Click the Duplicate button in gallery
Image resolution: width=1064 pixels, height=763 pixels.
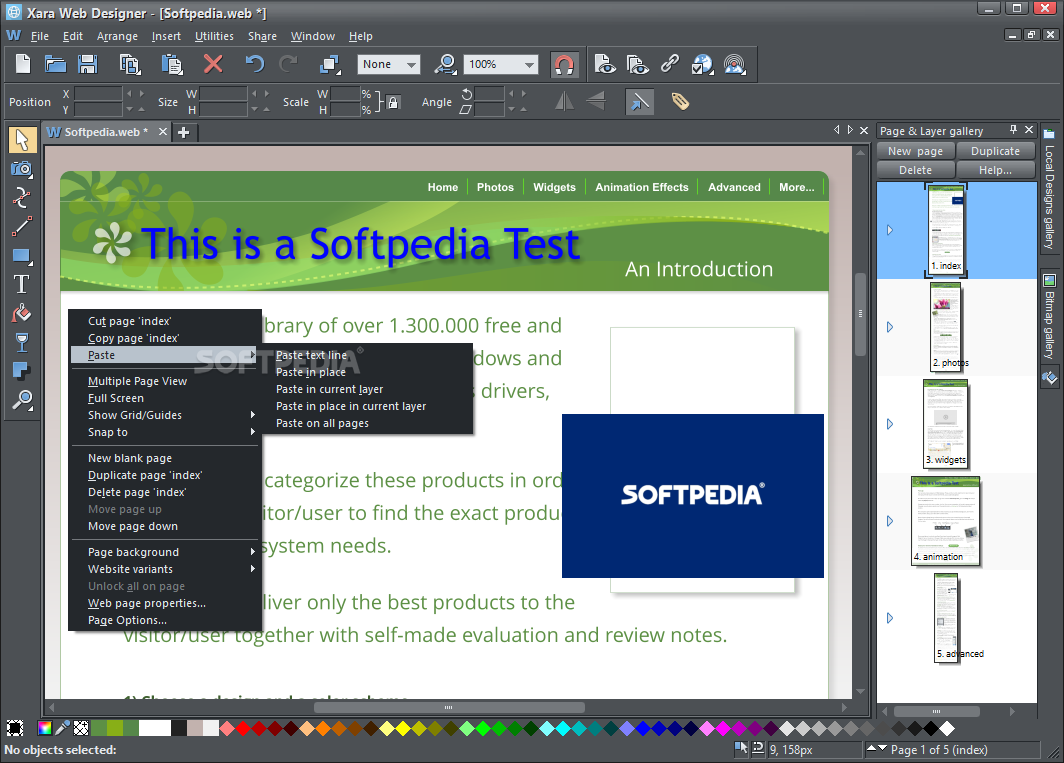click(x=995, y=151)
